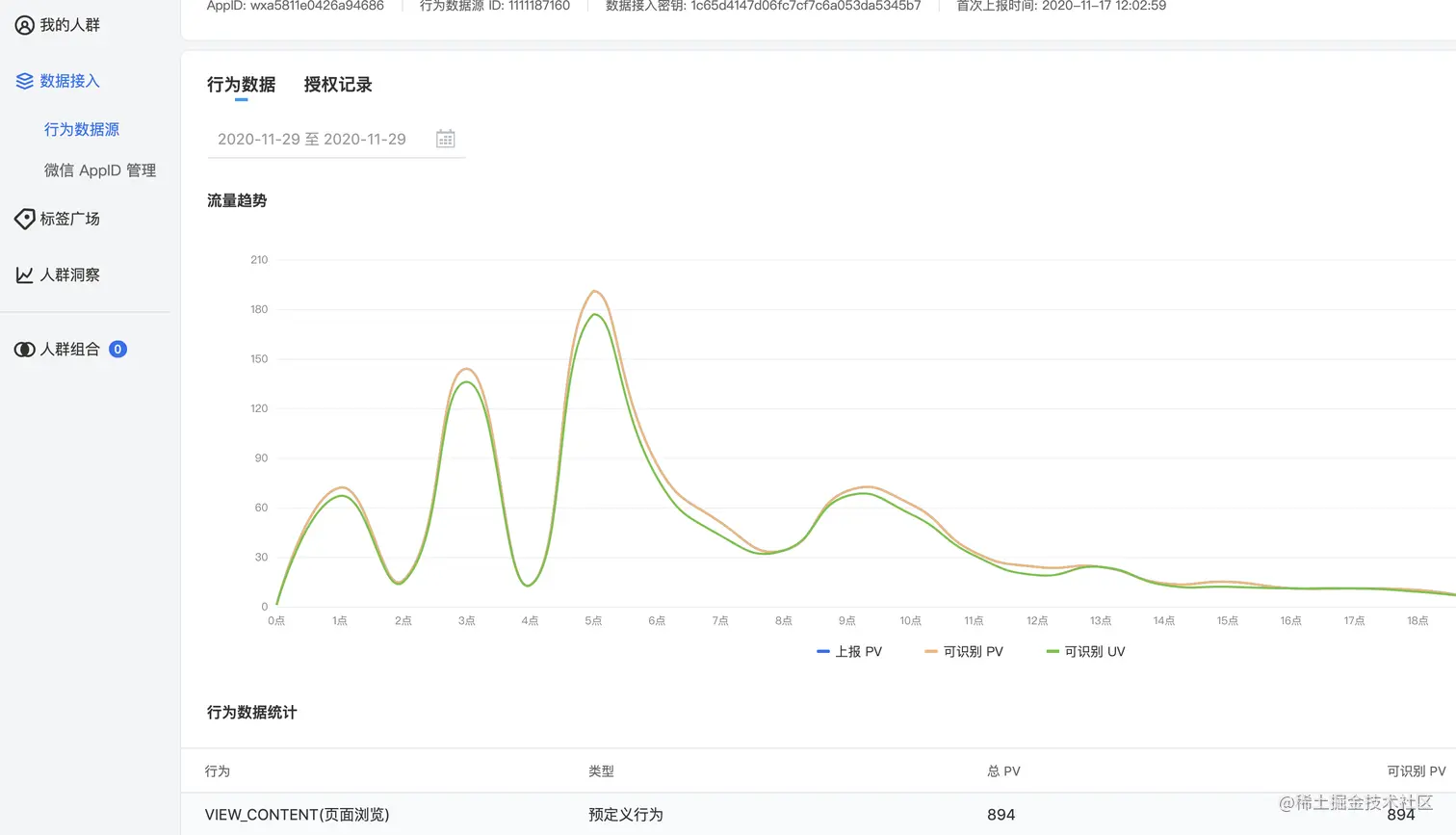Click the 5点 x-axis label
Image resolution: width=1456 pixels, height=835 pixels.
point(593,621)
